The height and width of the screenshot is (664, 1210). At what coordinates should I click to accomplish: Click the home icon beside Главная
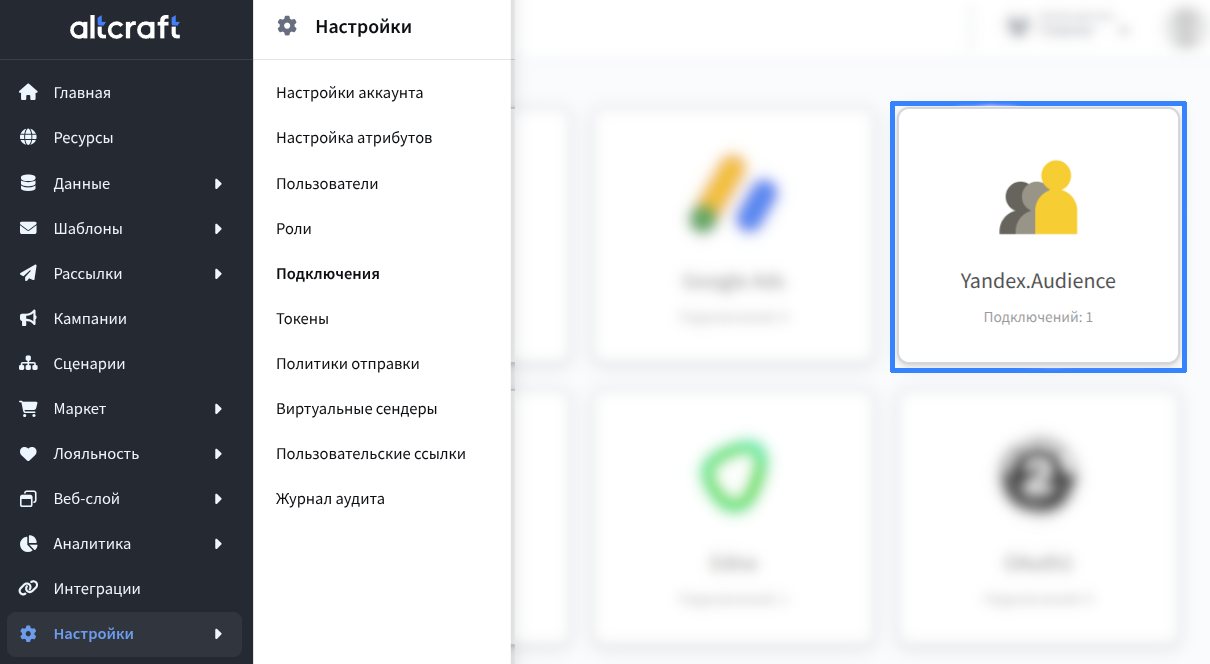[x=28, y=93]
